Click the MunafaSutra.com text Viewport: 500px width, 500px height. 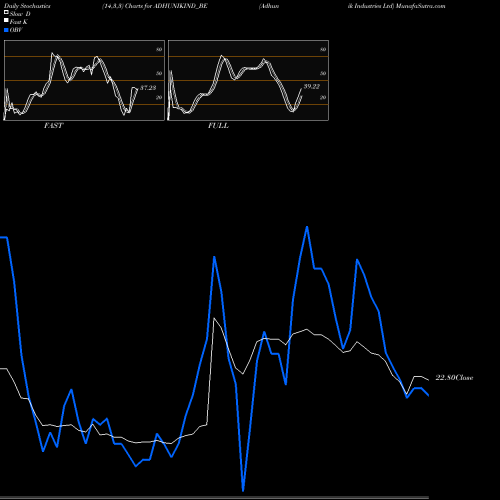tap(421, 6)
